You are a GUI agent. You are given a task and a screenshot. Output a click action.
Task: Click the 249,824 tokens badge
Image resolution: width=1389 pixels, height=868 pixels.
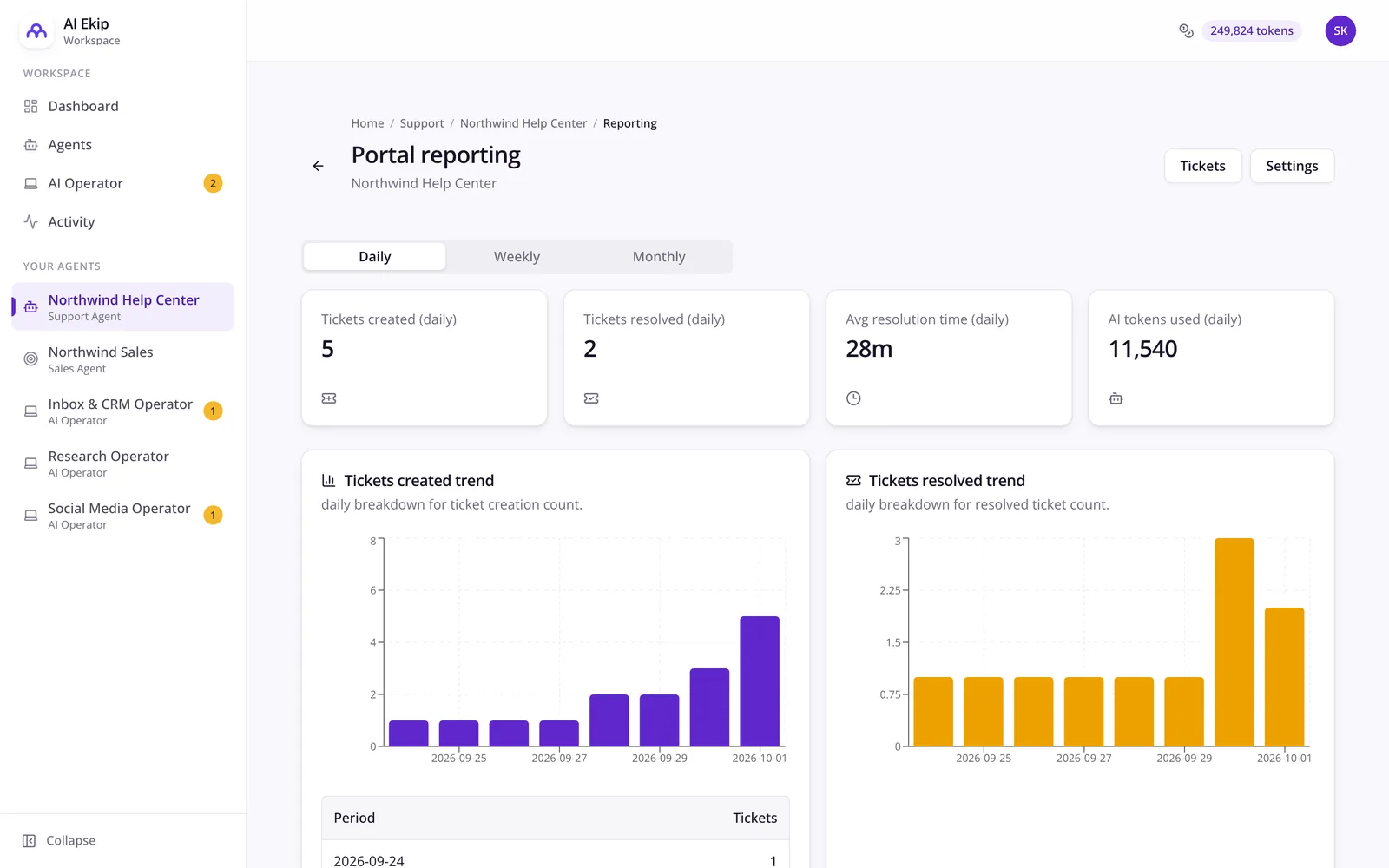tap(1251, 30)
